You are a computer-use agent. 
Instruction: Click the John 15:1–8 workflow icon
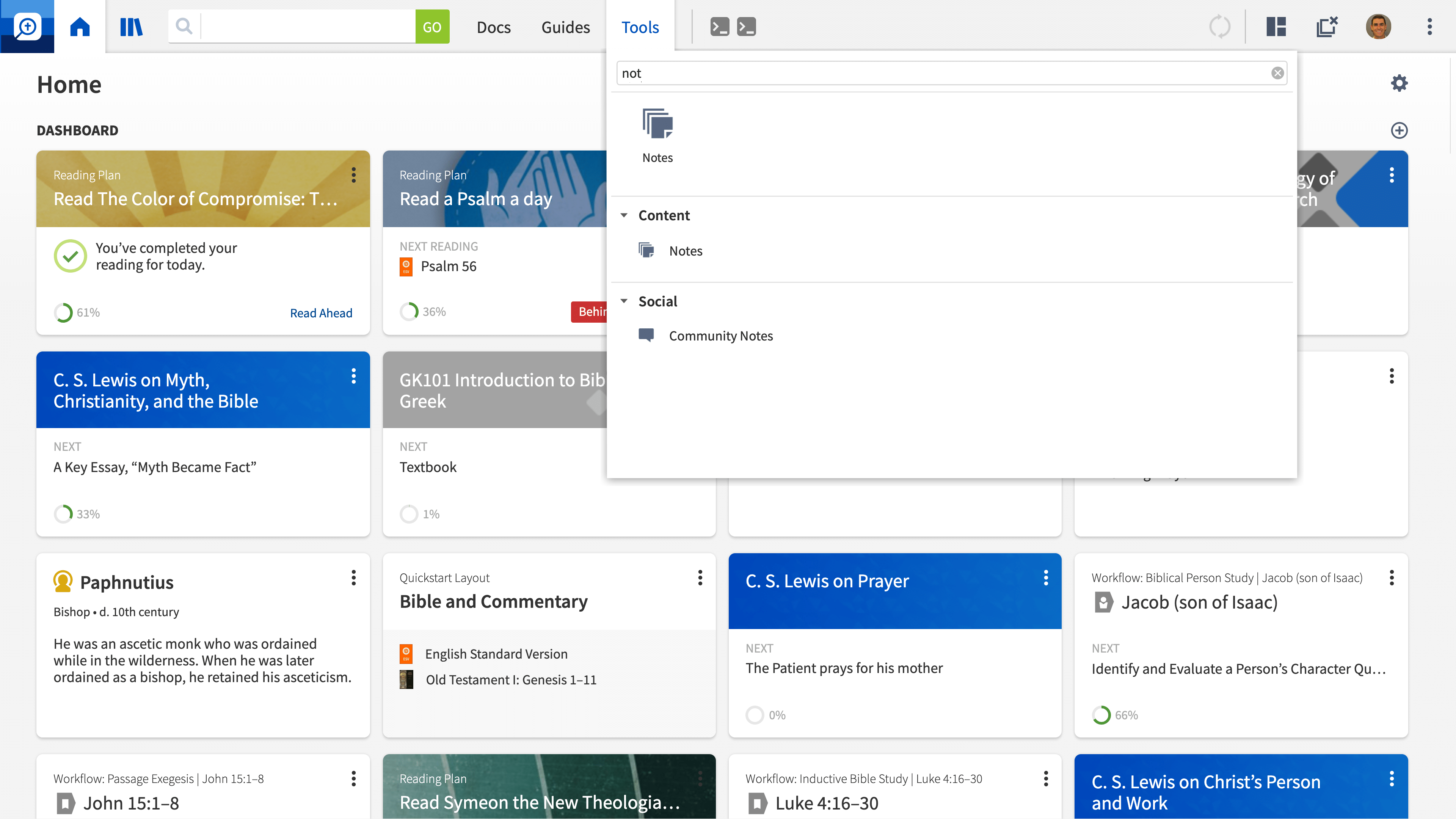(x=66, y=803)
